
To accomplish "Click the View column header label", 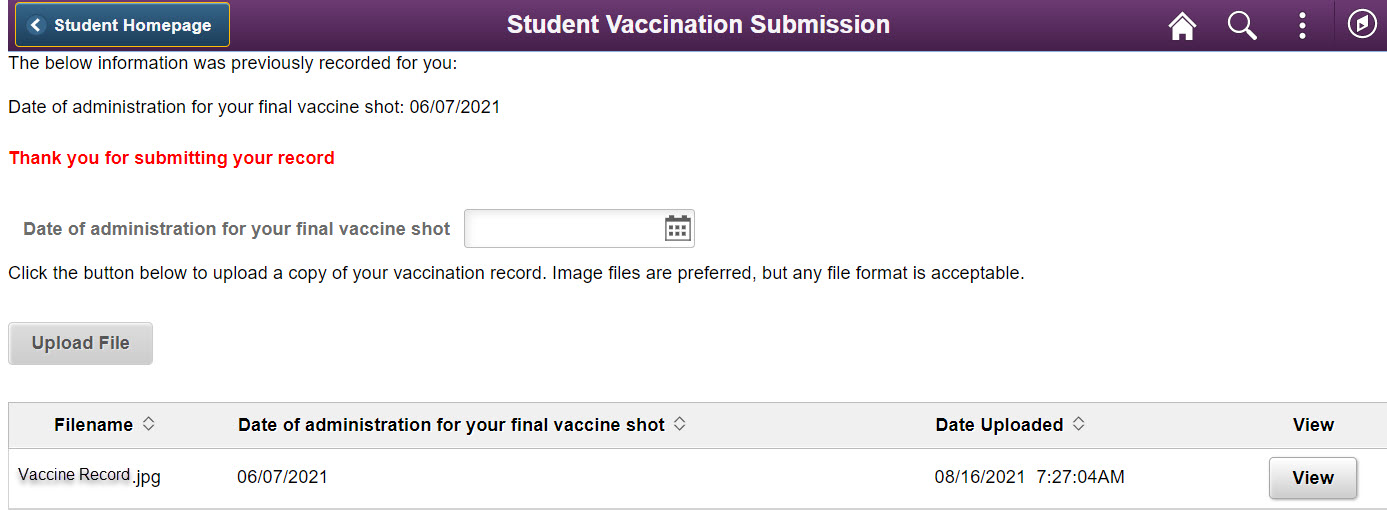I will tap(1313, 425).
